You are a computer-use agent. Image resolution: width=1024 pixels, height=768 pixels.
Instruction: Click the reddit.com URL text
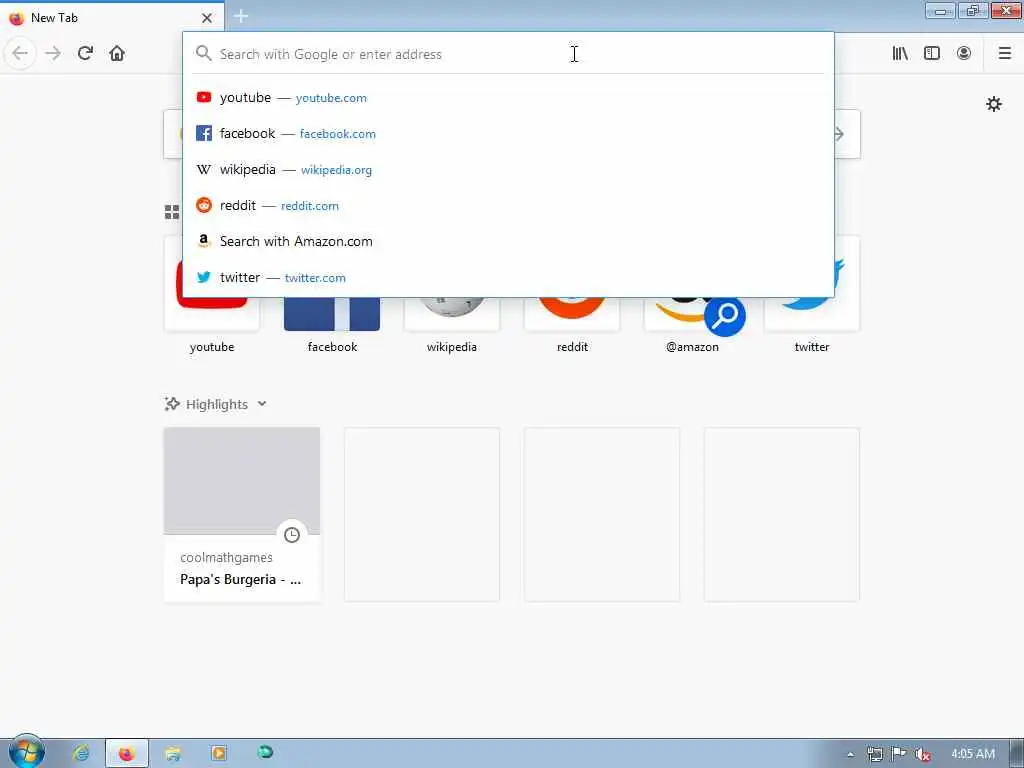(310, 206)
